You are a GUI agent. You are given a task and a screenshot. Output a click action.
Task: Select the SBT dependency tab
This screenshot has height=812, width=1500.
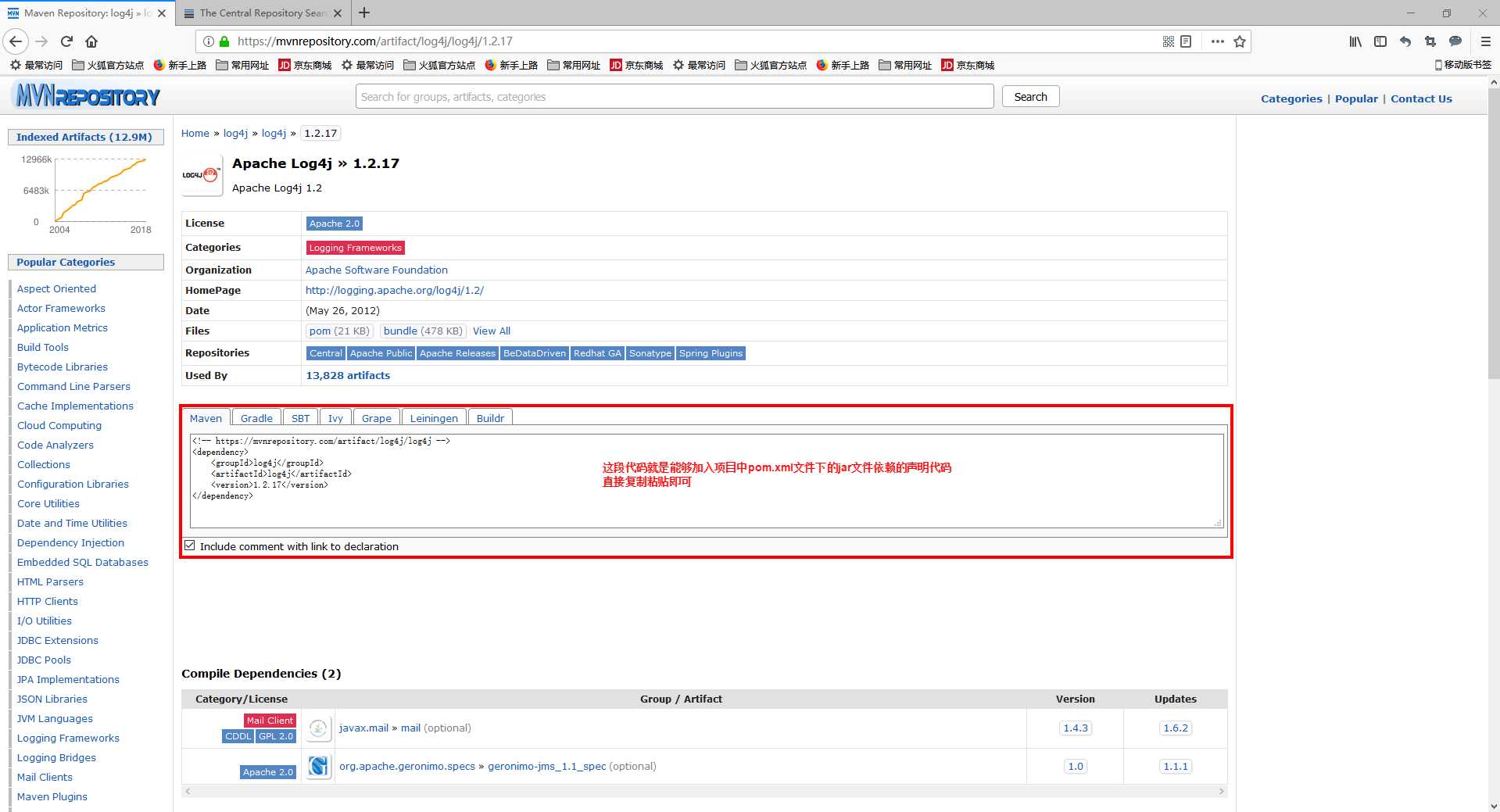[300, 418]
